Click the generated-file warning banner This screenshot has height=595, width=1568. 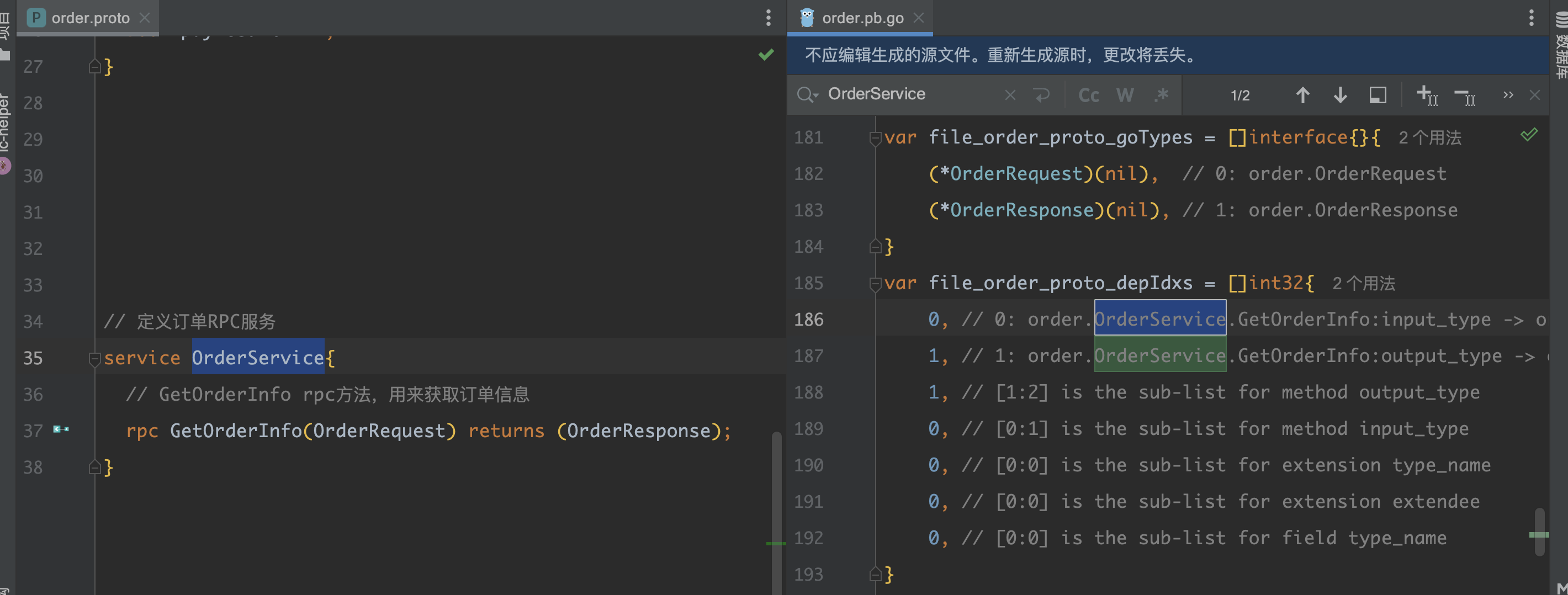point(1168,55)
